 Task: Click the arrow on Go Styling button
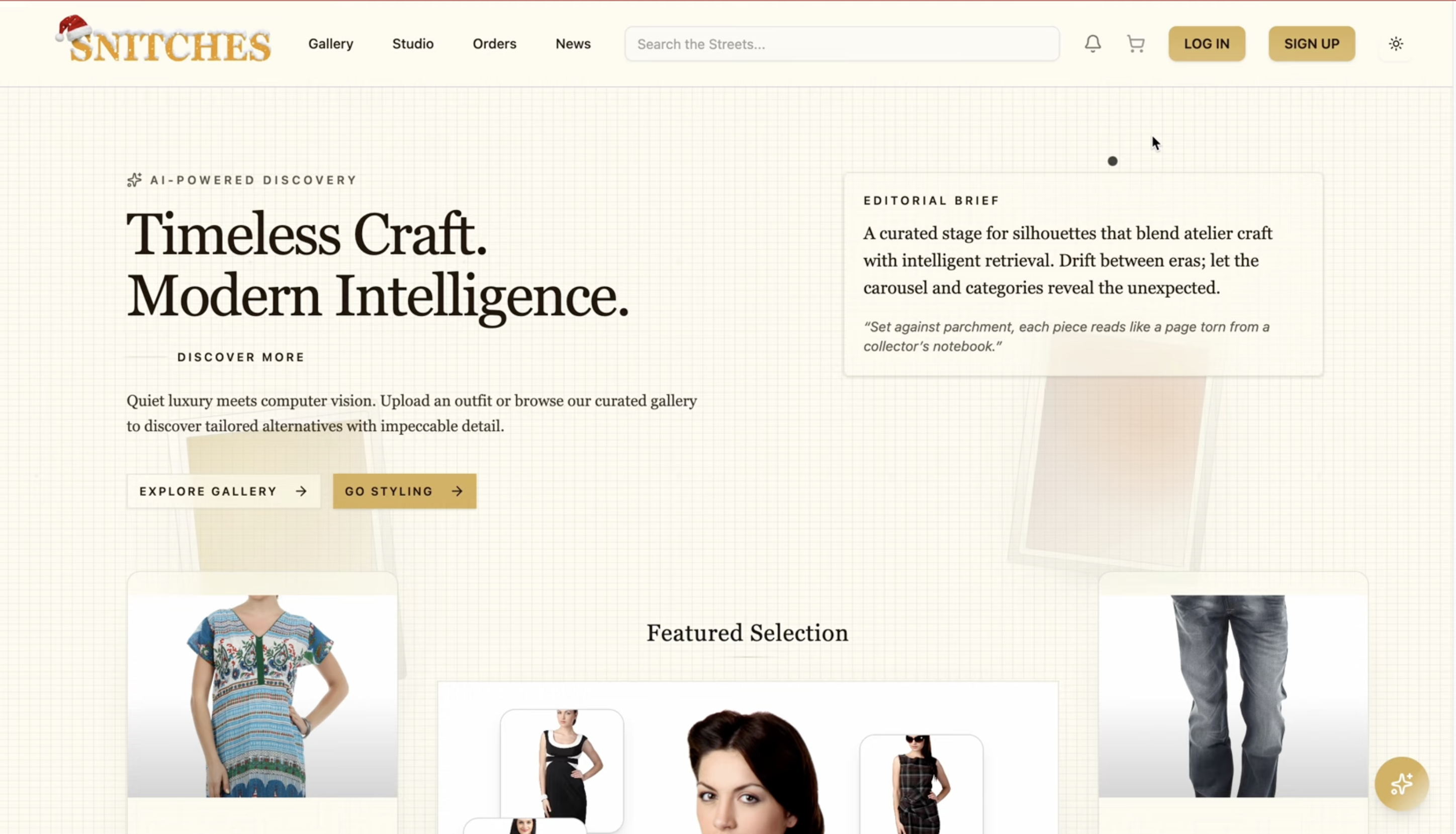[x=457, y=491]
